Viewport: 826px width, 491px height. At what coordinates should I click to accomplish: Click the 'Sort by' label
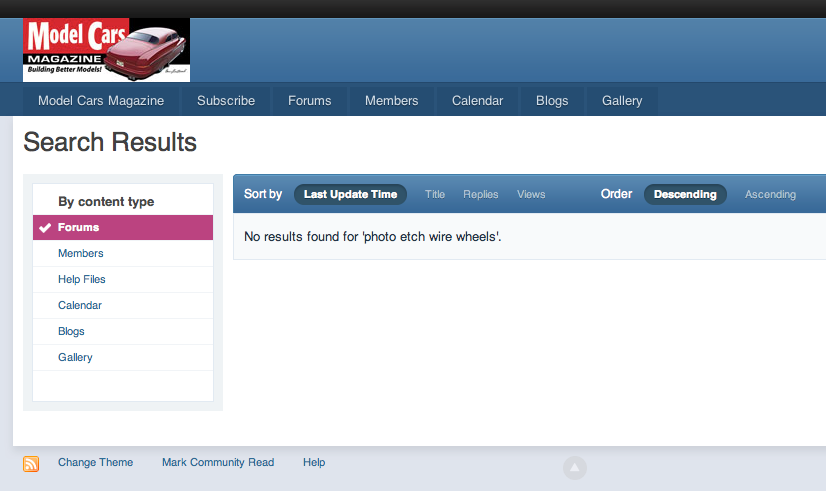point(263,194)
